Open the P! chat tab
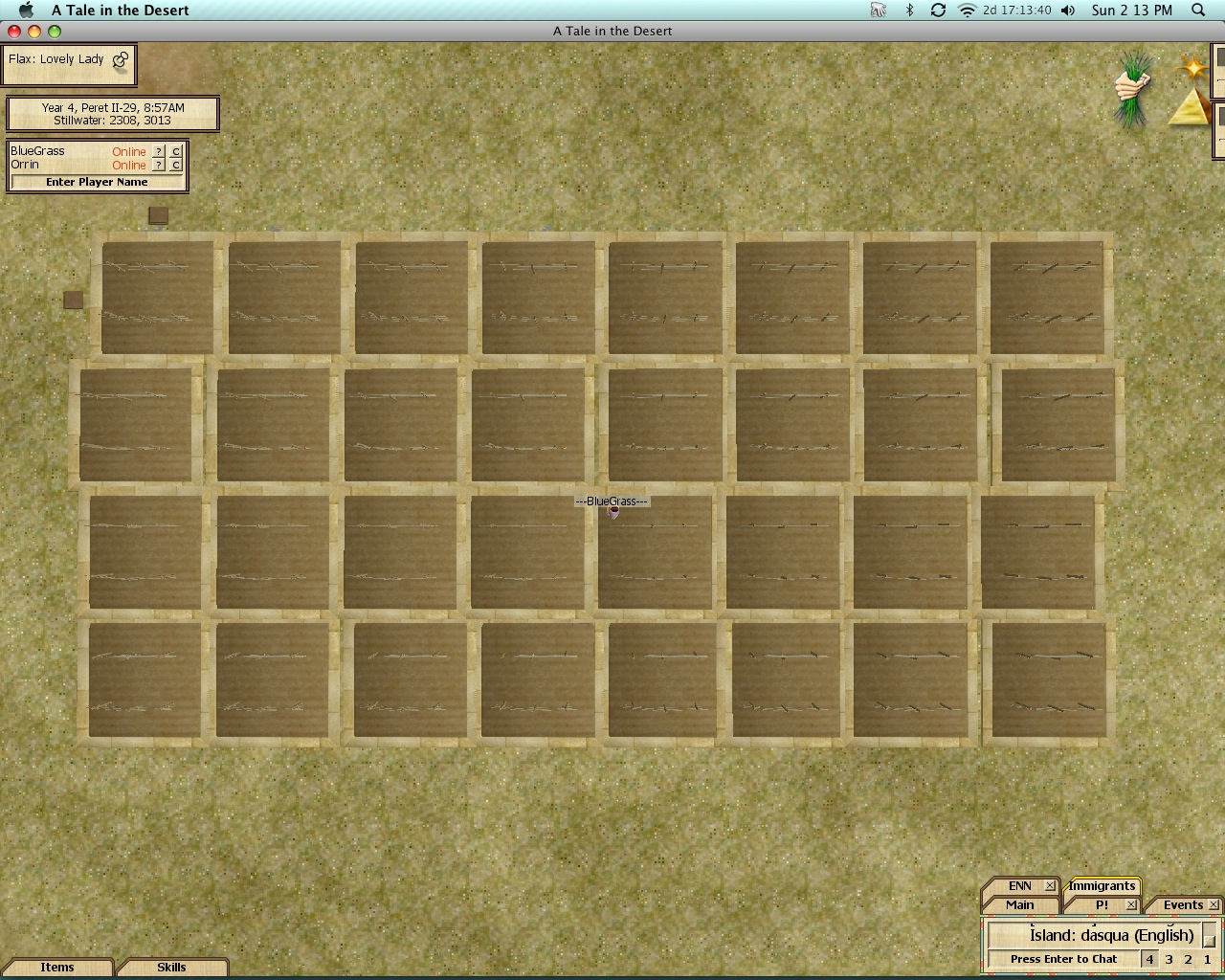The width and height of the screenshot is (1225, 980). coord(1102,904)
